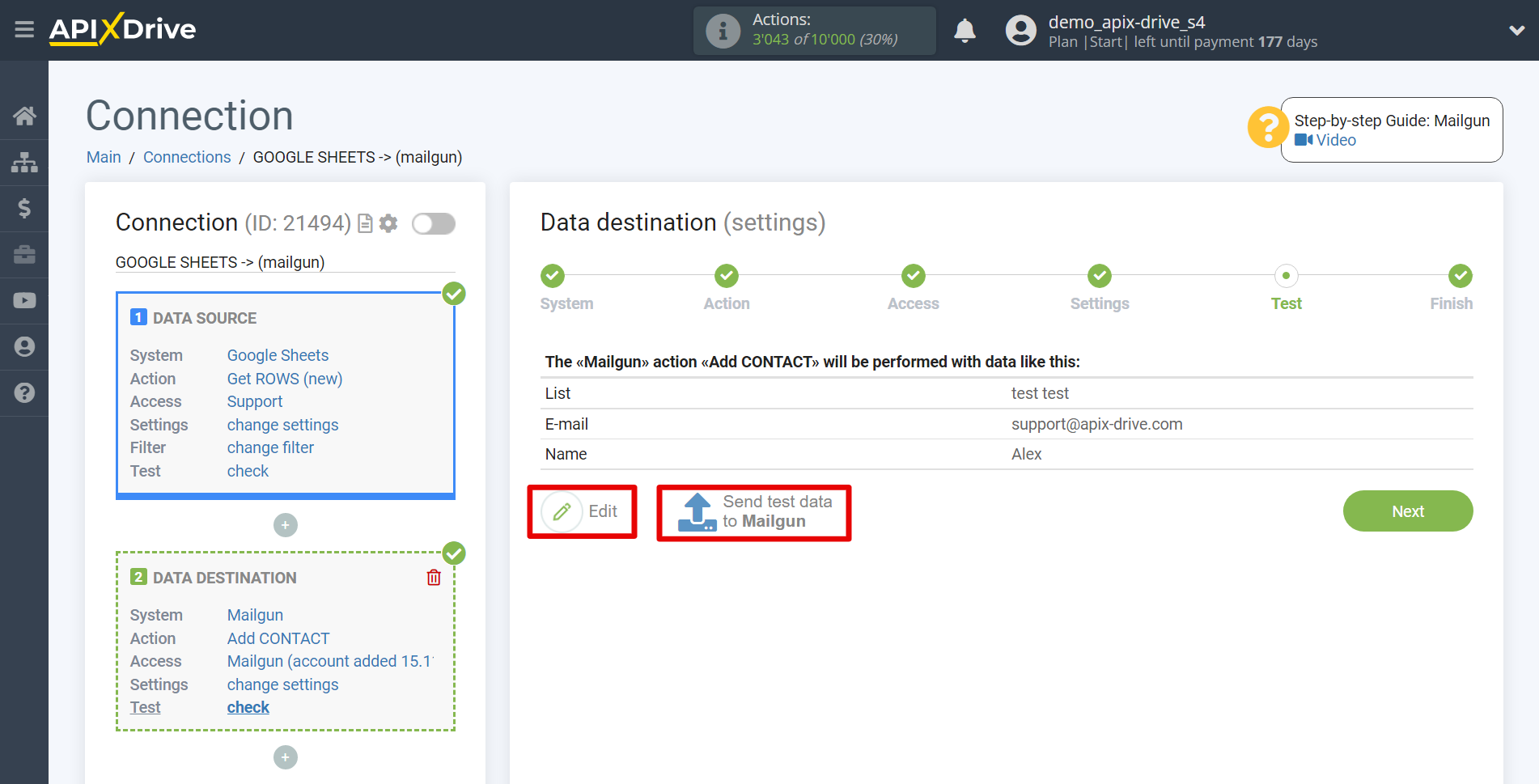1539x784 pixels.
Task: Open the Mailgun system link
Action: pos(255,615)
